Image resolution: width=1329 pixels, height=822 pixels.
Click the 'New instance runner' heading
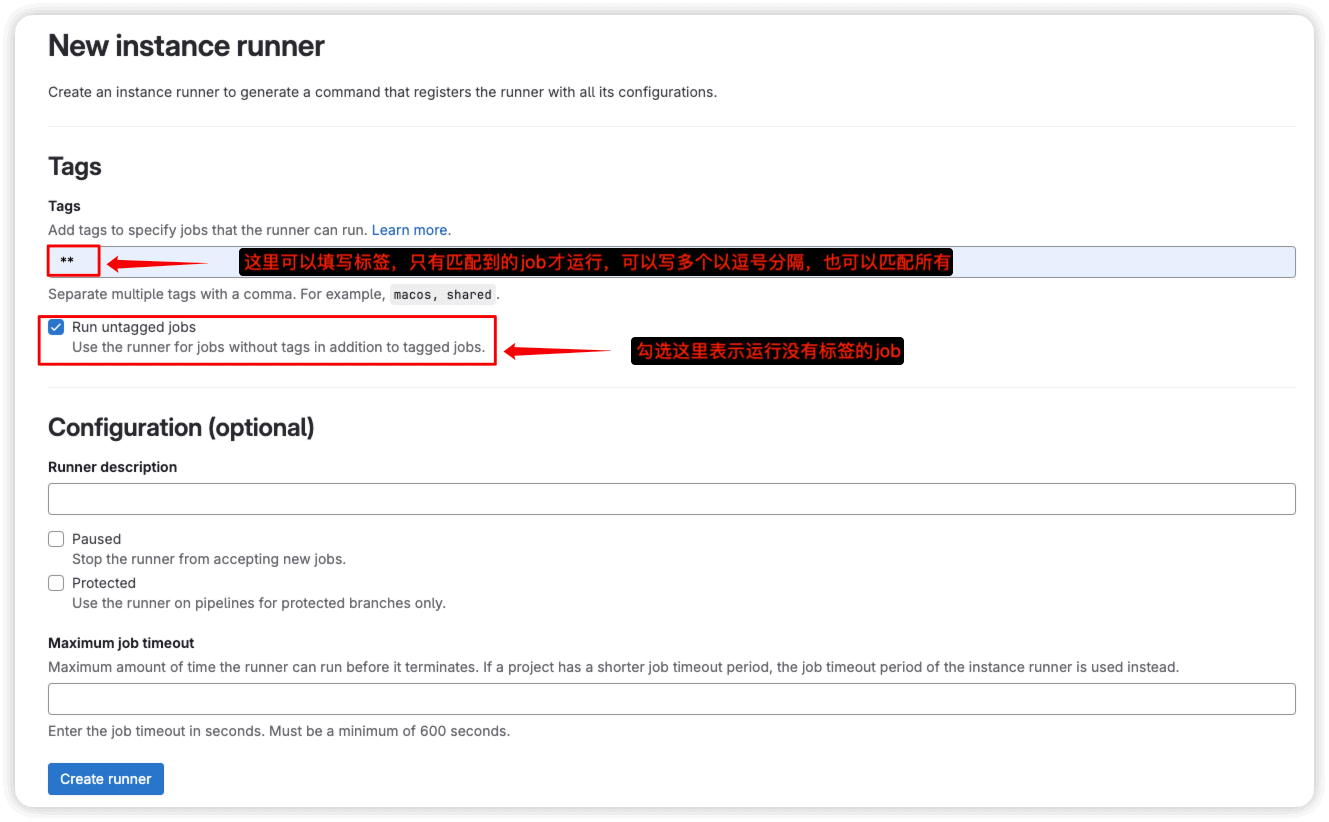tap(186, 46)
